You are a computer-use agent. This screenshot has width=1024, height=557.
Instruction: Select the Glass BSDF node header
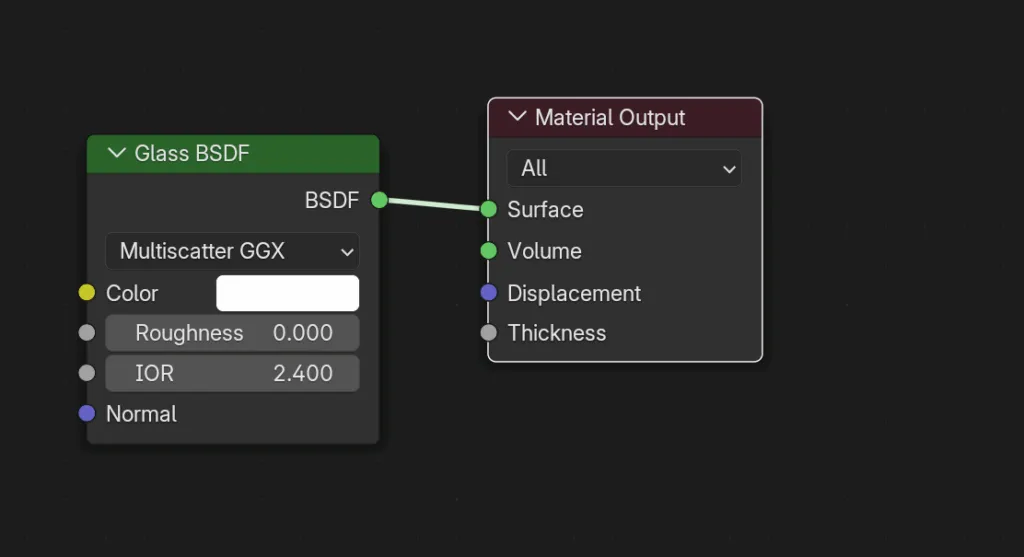[233, 154]
